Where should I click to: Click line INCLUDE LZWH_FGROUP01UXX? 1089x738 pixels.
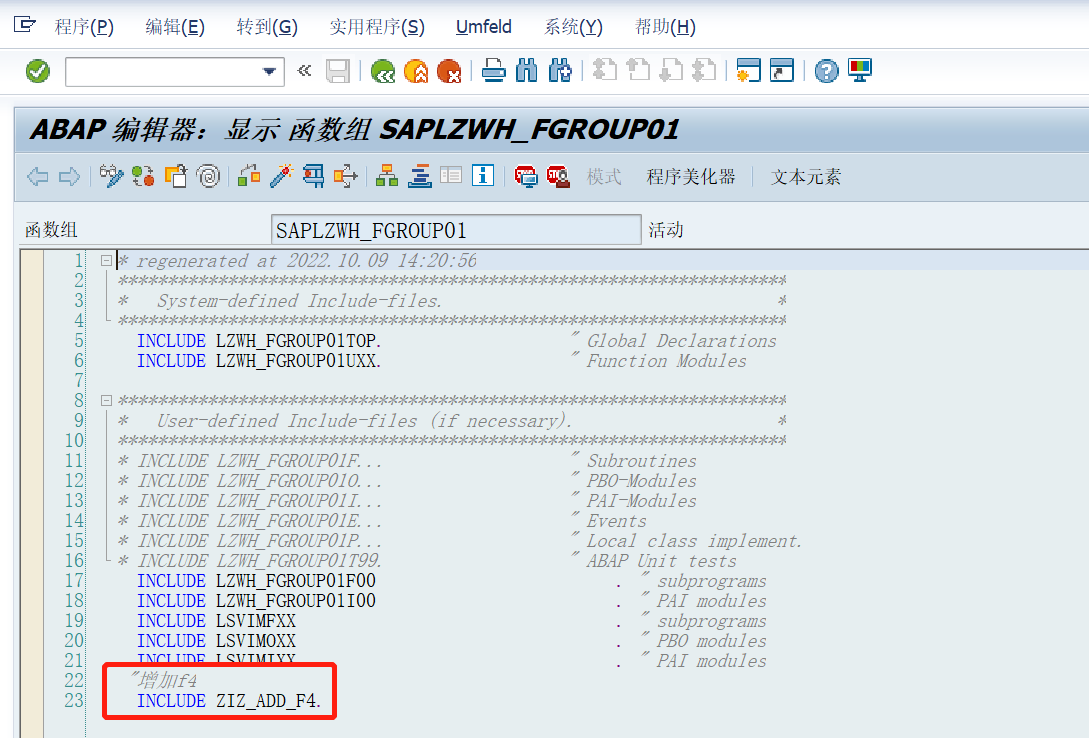point(259,361)
